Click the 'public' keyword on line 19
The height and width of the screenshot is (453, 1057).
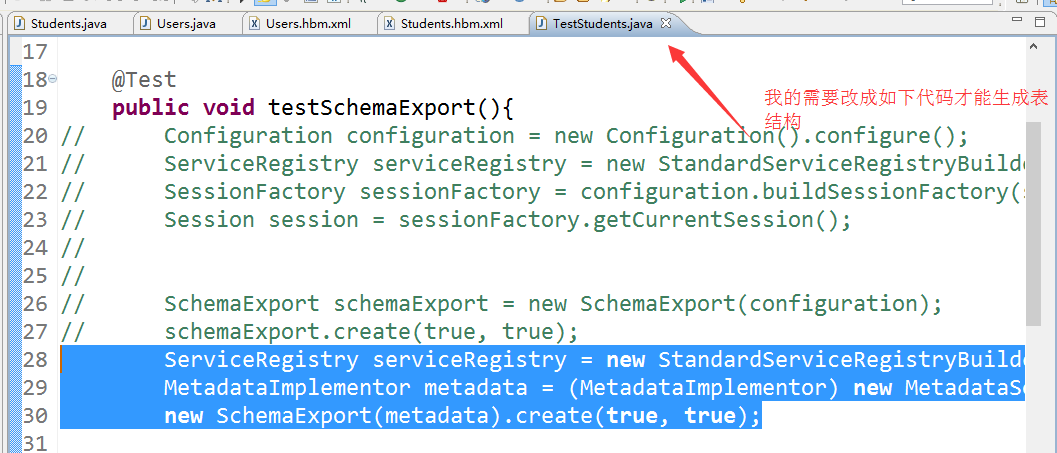[150, 108]
